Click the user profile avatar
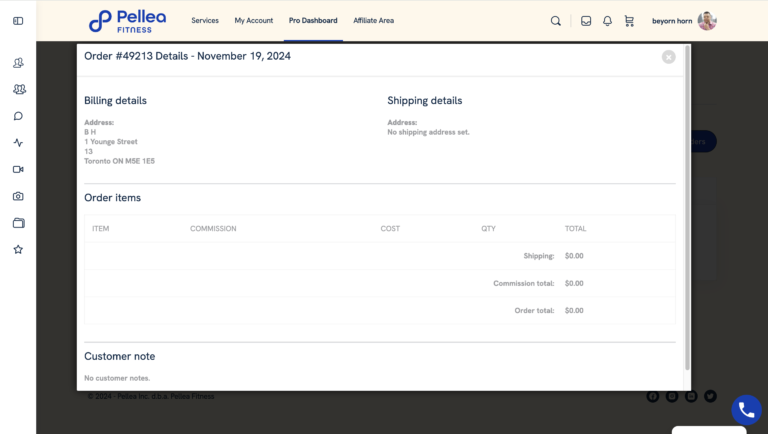The height and width of the screenshot is (434, 768). [x=707, y=21]
